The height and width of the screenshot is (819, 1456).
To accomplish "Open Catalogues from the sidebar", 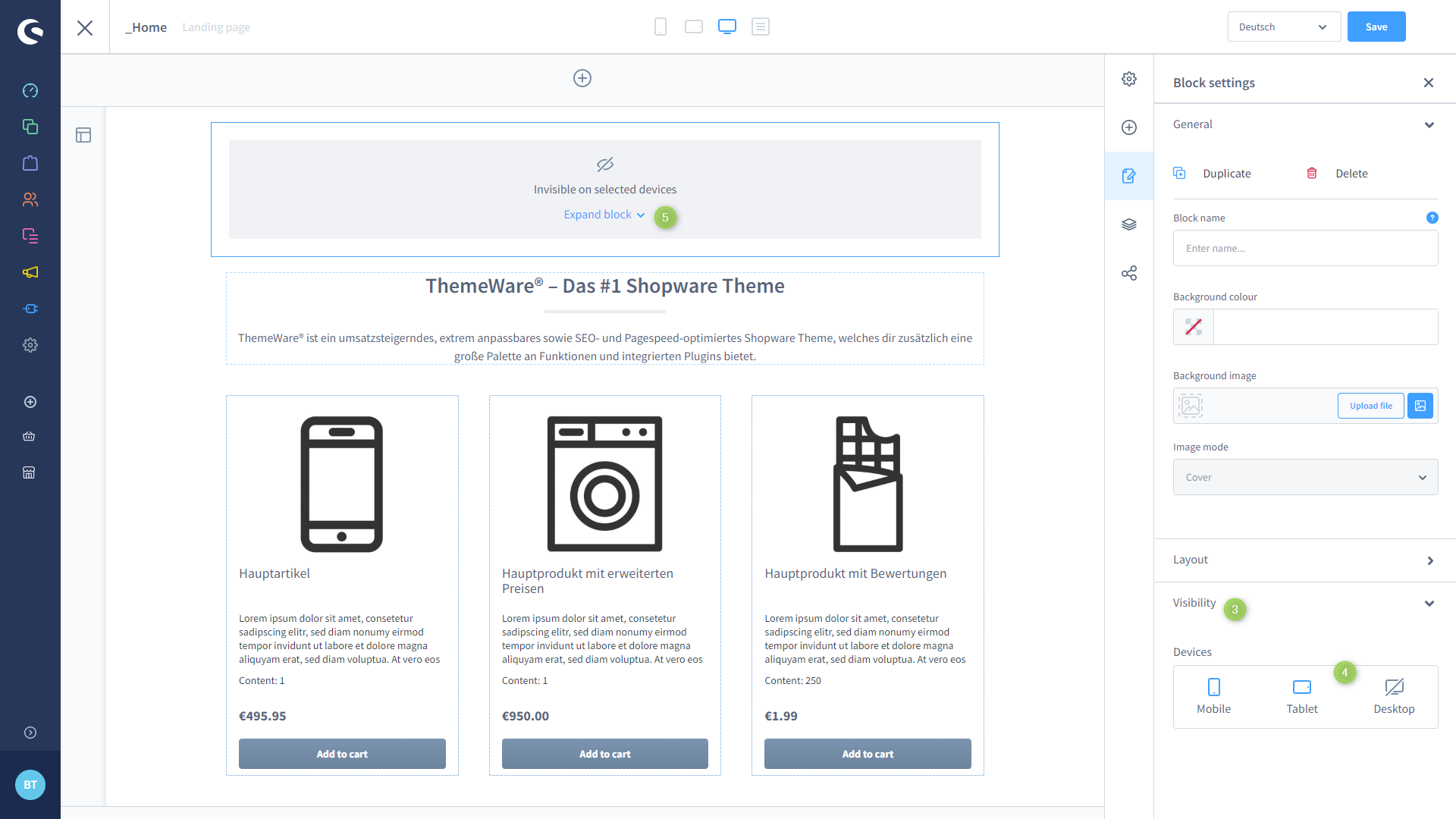I will (30, 127).
